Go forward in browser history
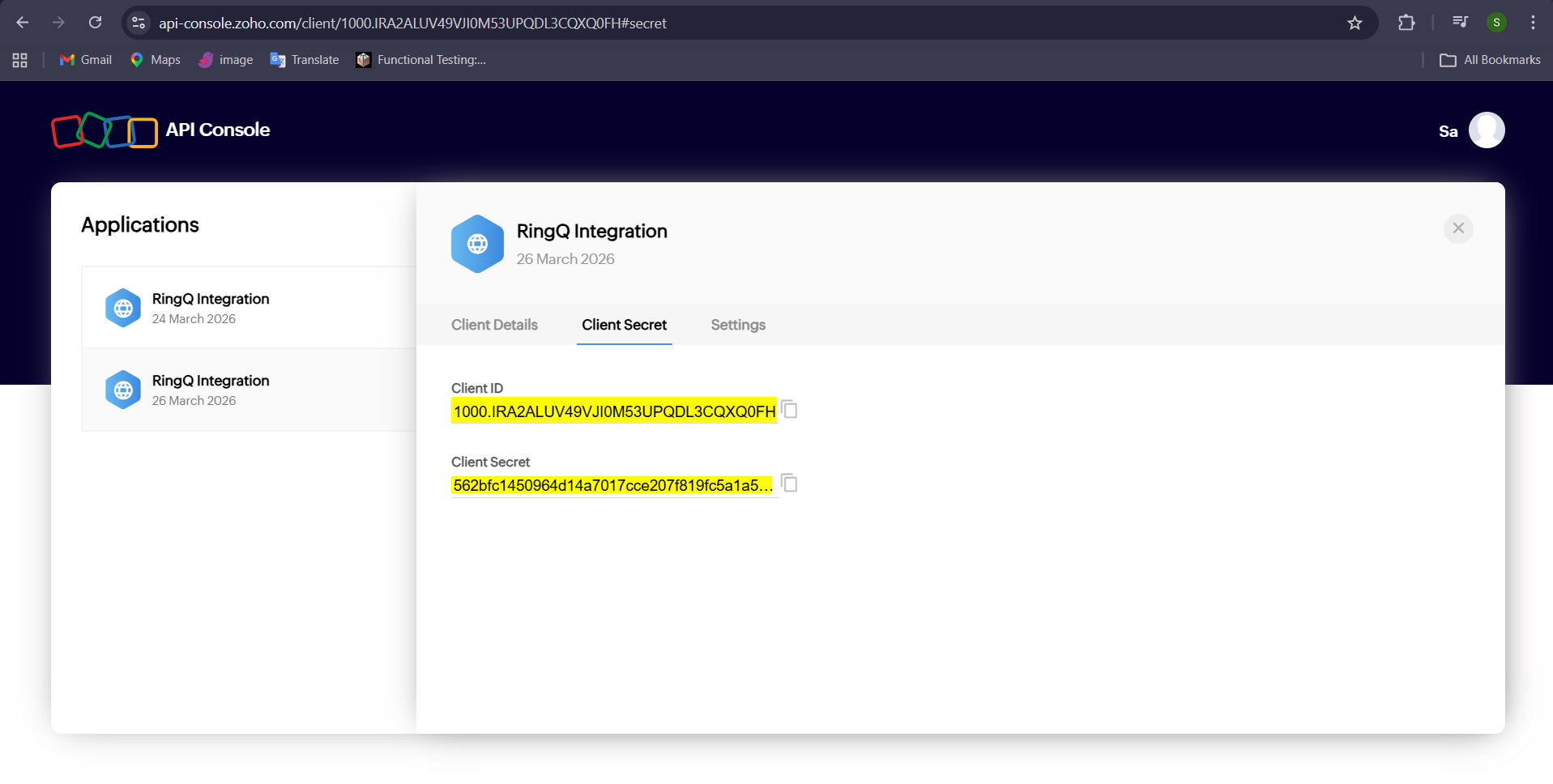This screenshot has height=784, width=1553. 58,23
